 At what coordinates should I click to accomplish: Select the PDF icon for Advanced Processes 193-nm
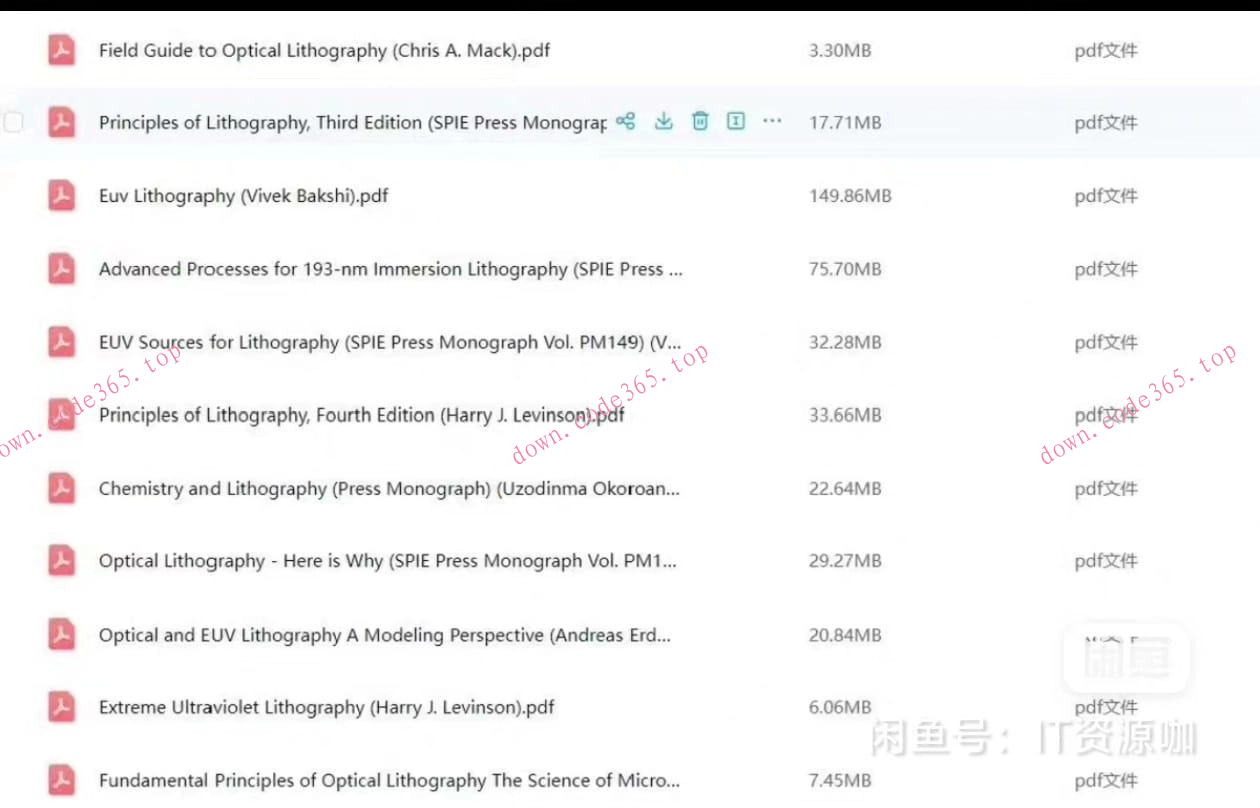click(62, 269)
